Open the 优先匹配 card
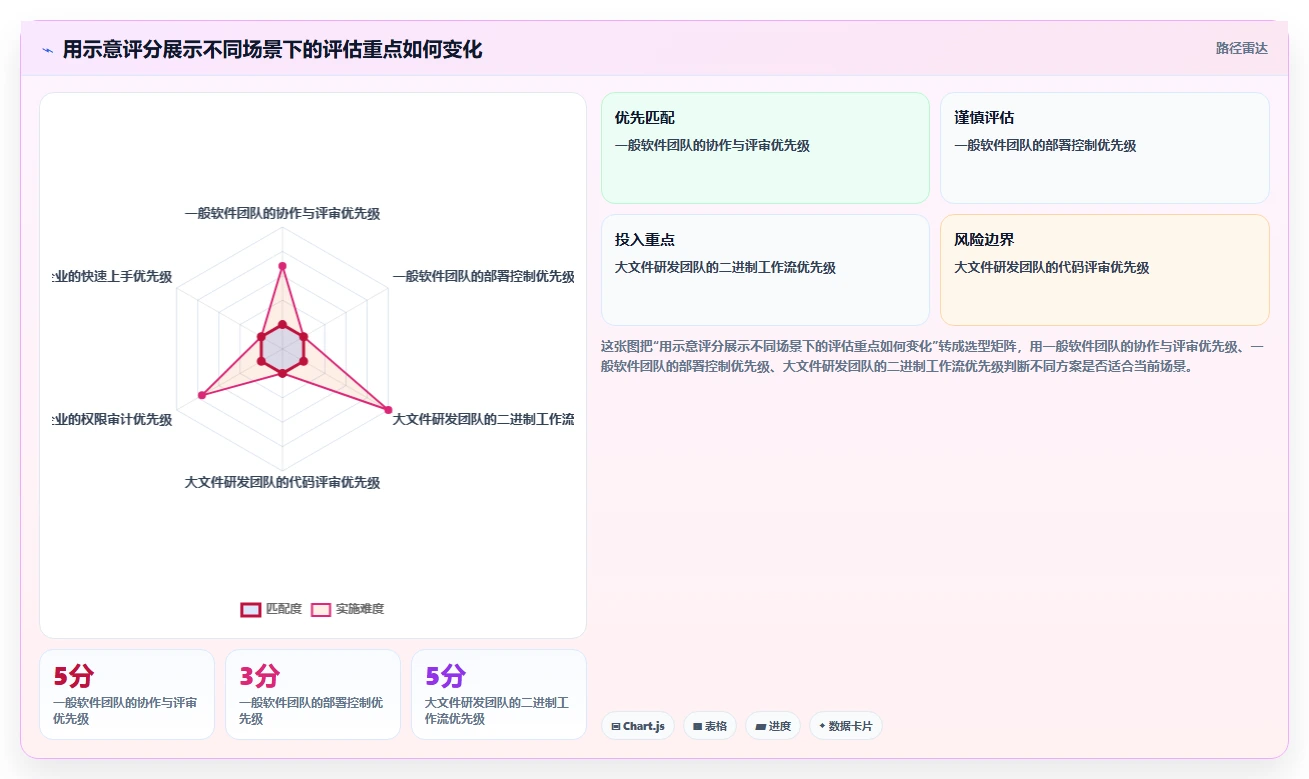 [x=765, y=148]
